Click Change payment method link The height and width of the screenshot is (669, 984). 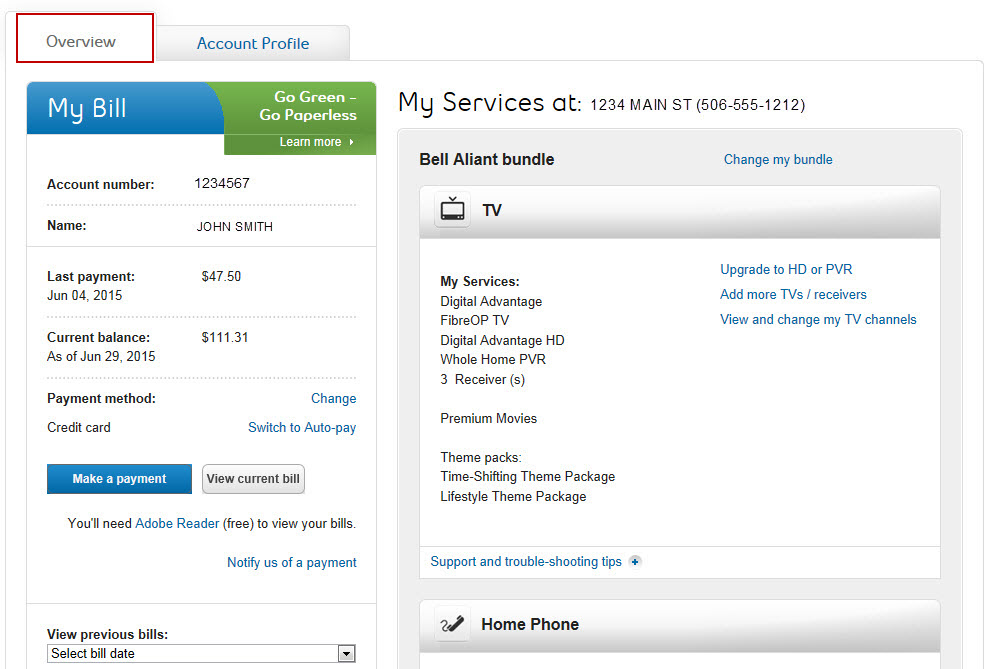click(333, 399)
